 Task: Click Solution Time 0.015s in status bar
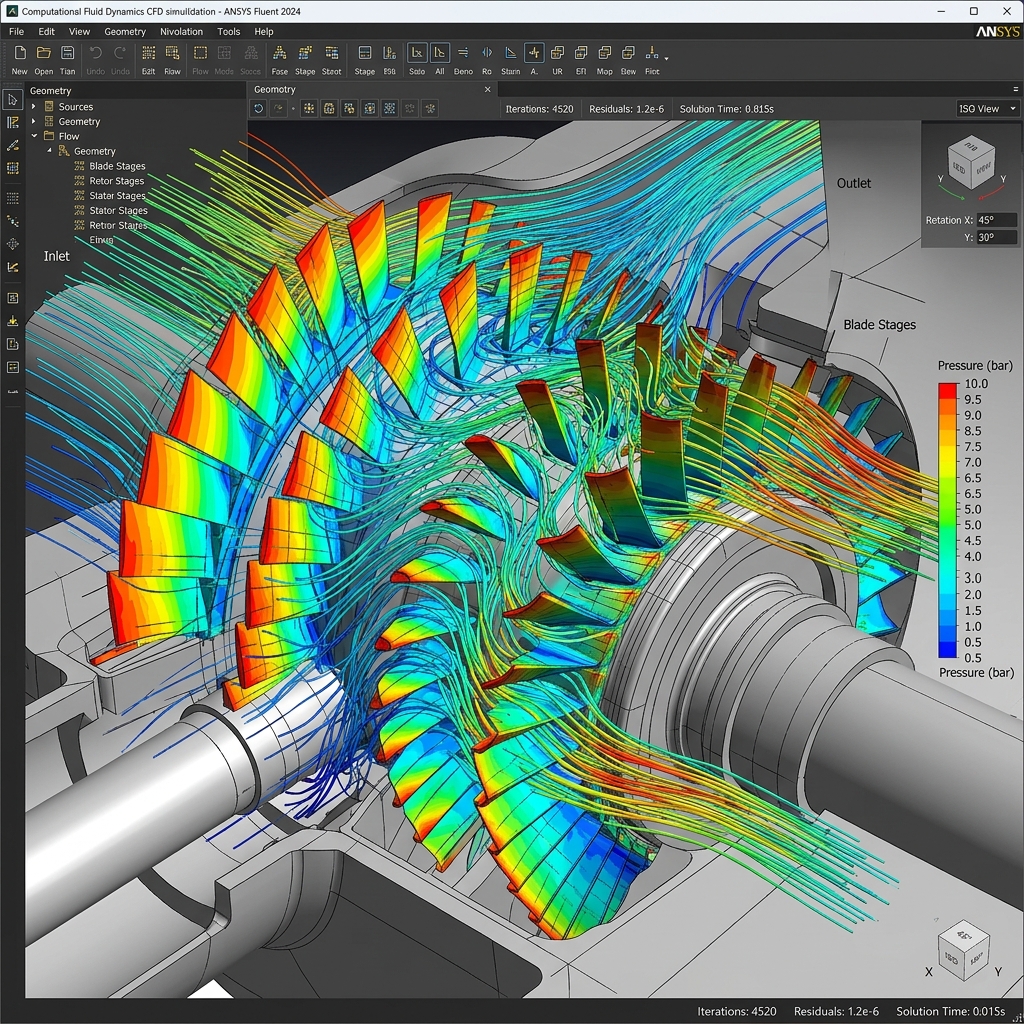950,1012
